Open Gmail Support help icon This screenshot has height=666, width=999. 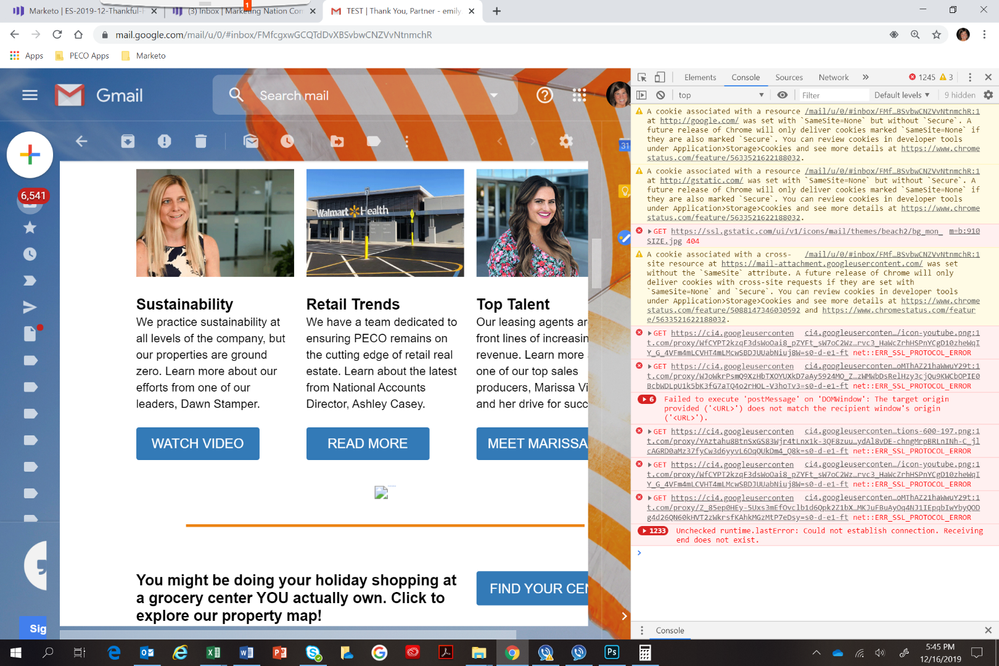click(x=544, y=95)
